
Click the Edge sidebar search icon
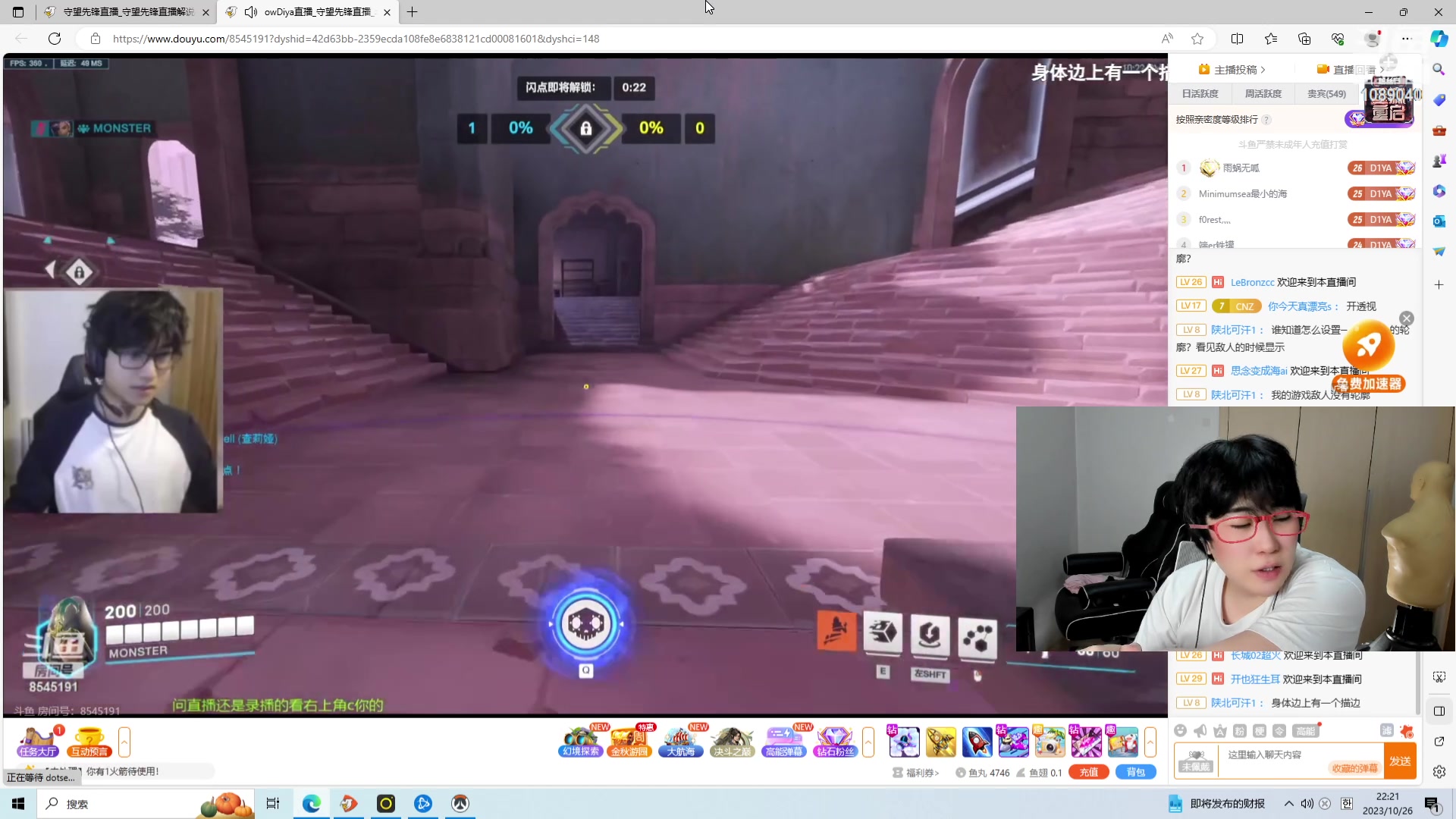[1439, 69]
